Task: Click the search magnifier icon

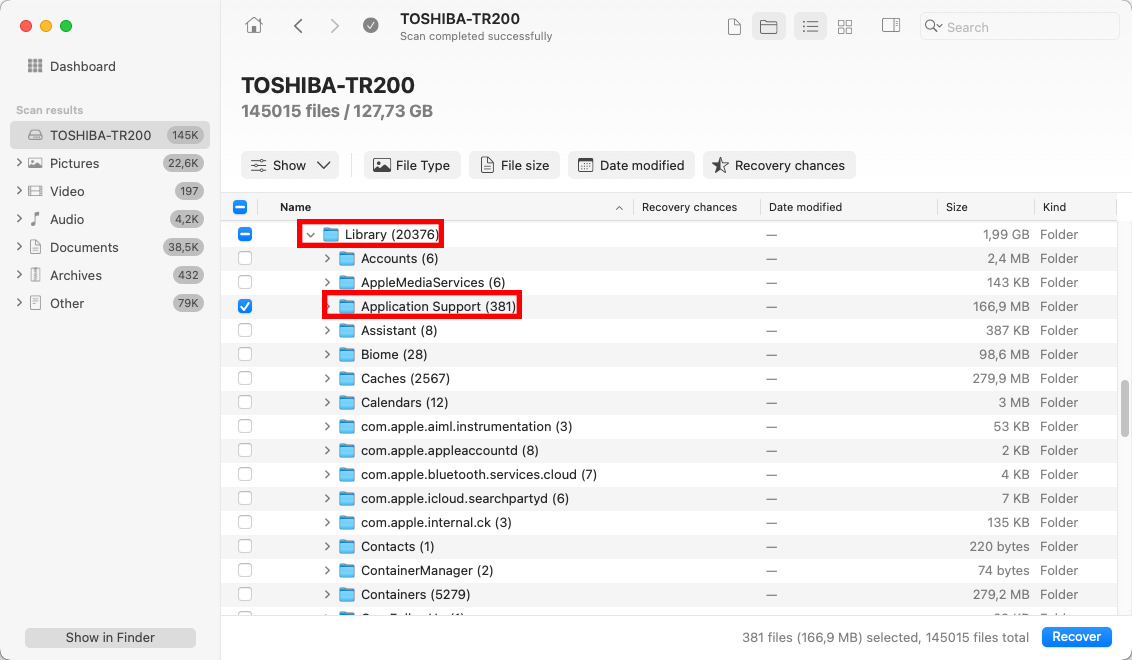Action: [933, 27]
